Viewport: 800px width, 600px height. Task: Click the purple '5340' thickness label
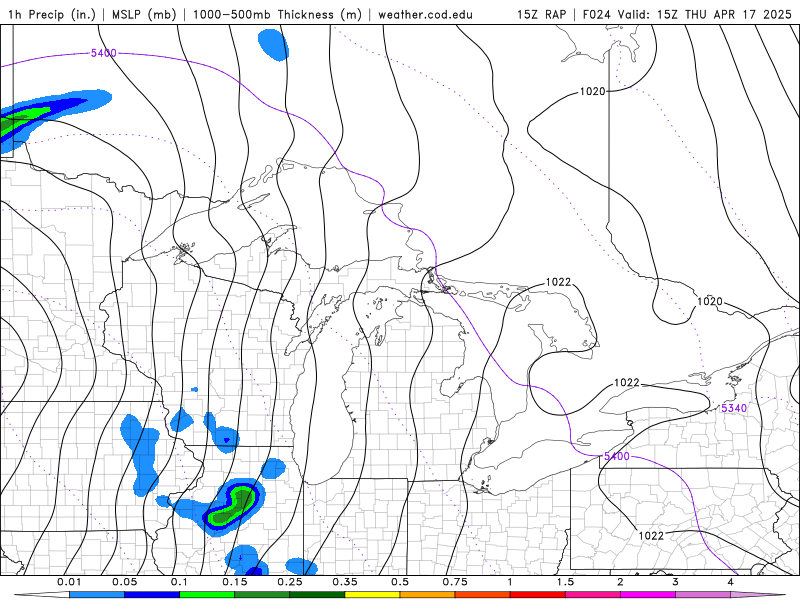[x=734, y=408]
